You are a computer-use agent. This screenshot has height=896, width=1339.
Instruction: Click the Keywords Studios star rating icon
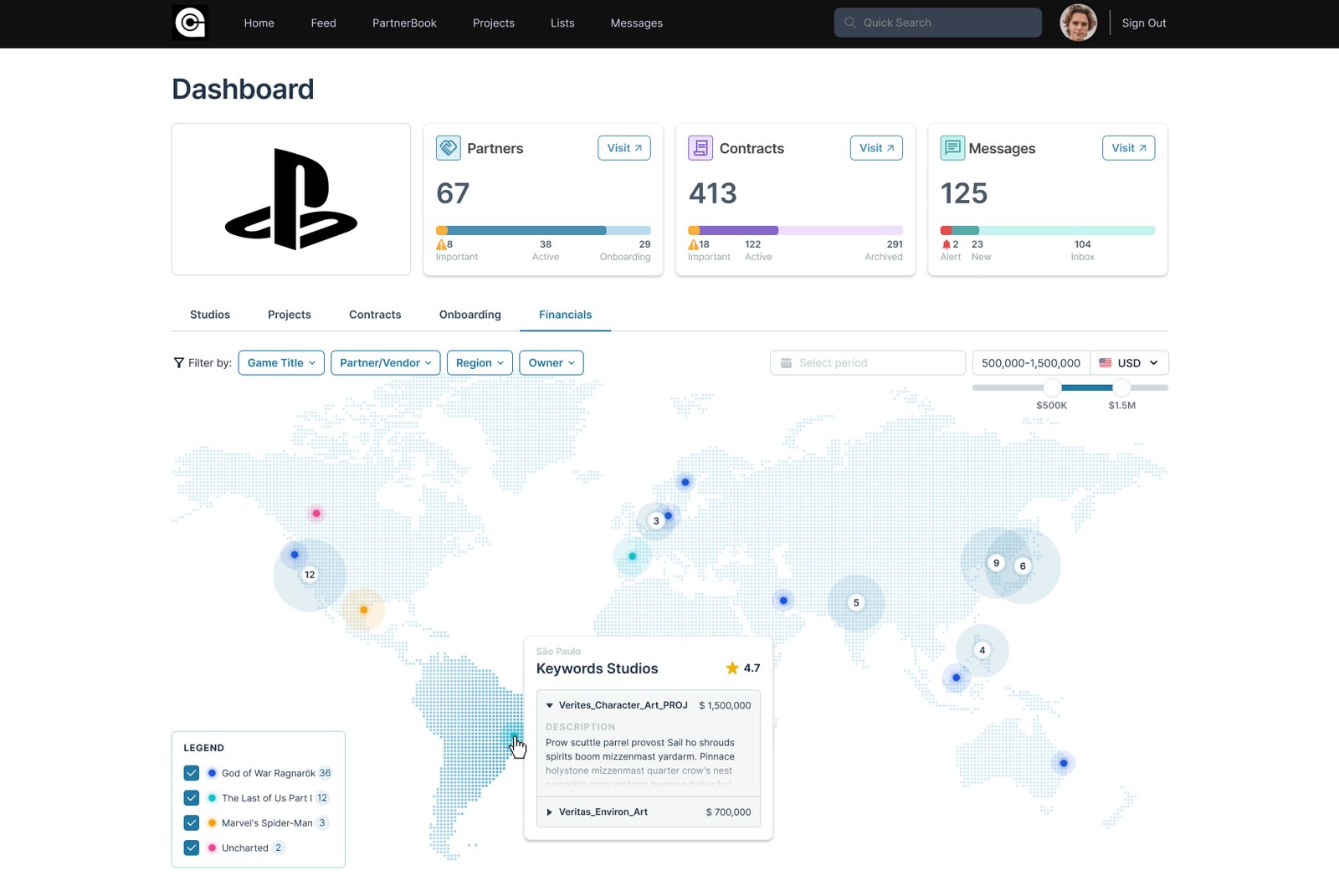click(732, 668)
